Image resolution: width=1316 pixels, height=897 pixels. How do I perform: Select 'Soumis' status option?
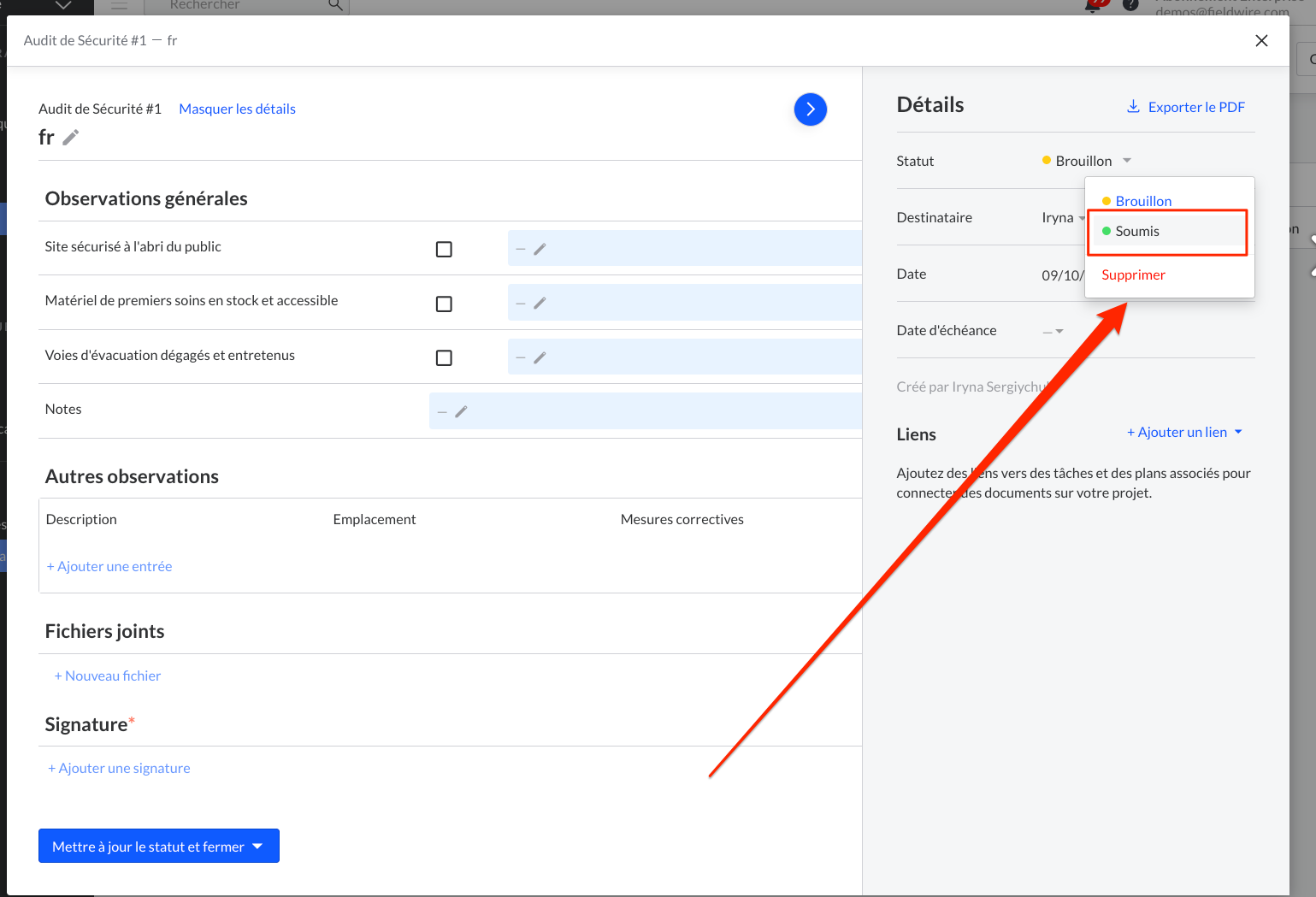click(x=1137, y=232)
